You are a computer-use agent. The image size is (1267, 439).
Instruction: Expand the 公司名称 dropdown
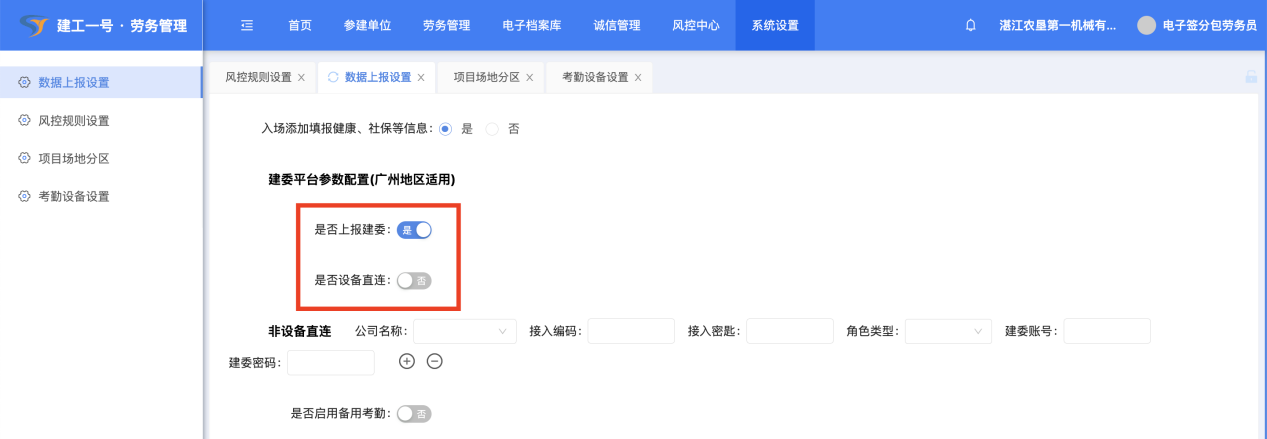click(465, 331)
